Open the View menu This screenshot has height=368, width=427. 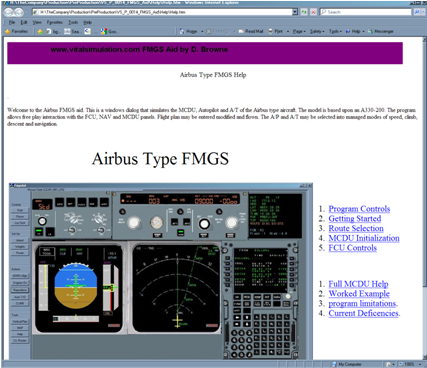coord(37,22)
